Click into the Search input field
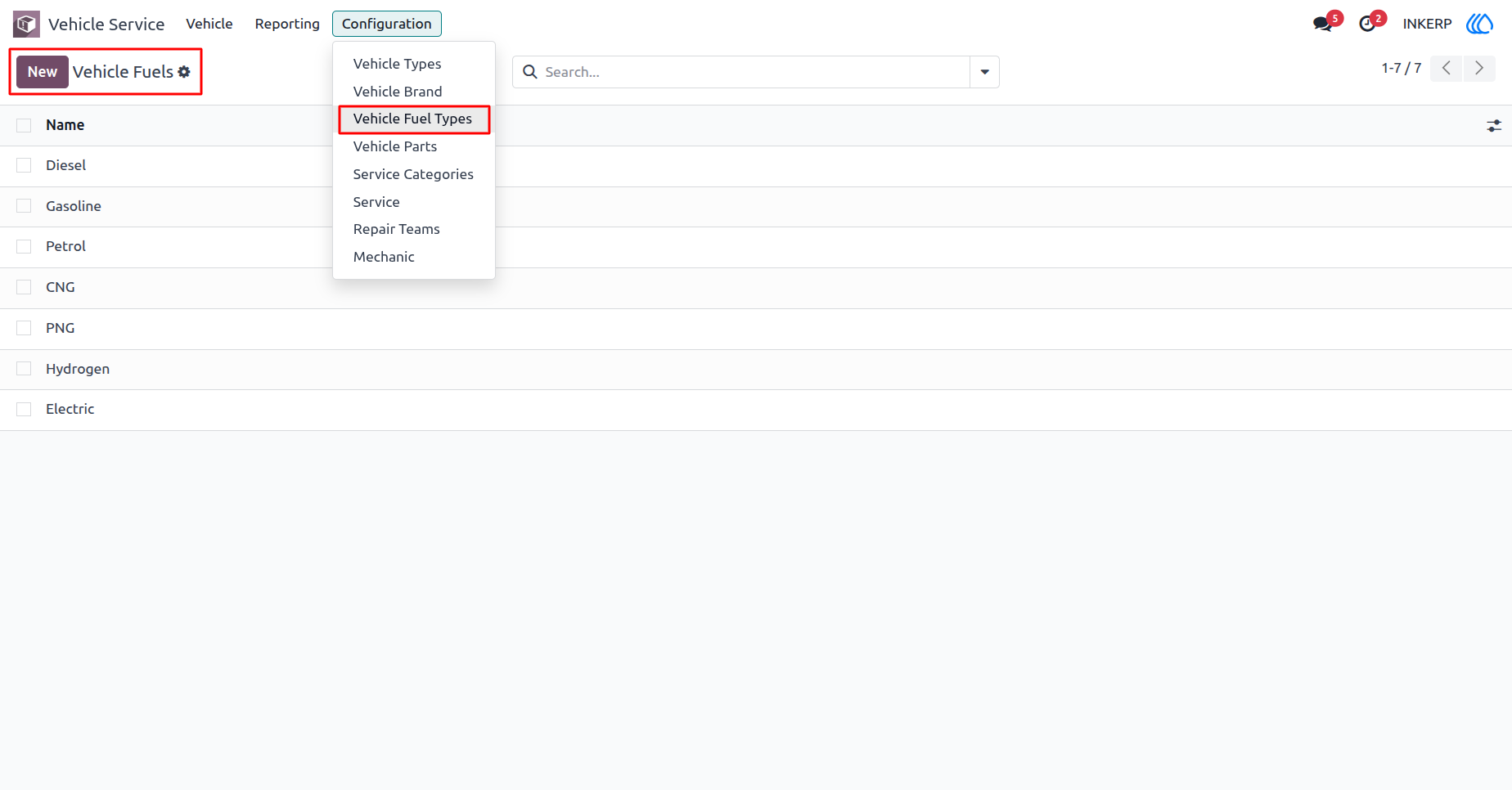 tap(756, 72)
